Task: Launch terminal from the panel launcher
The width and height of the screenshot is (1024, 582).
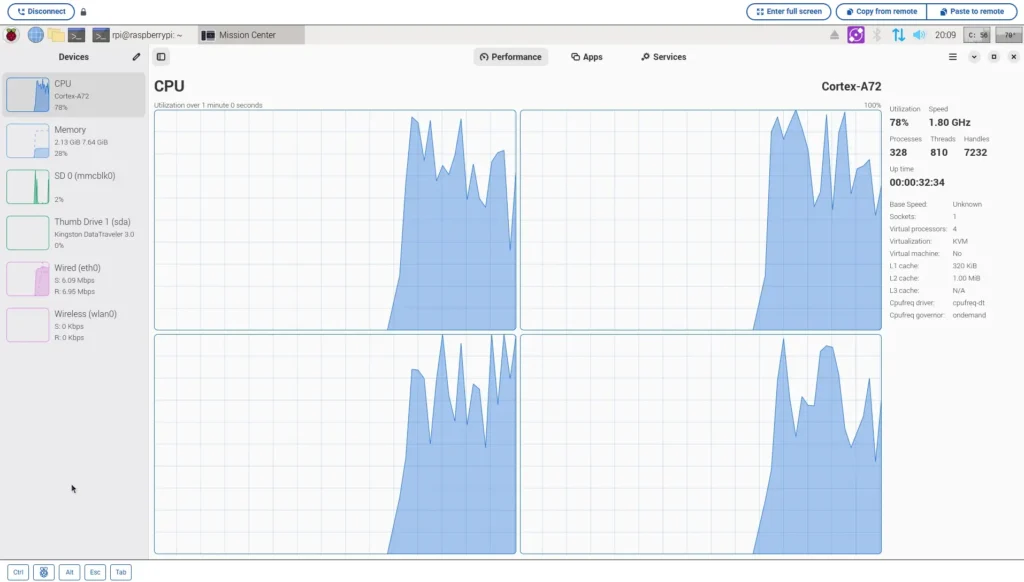Action: (76, 35)
